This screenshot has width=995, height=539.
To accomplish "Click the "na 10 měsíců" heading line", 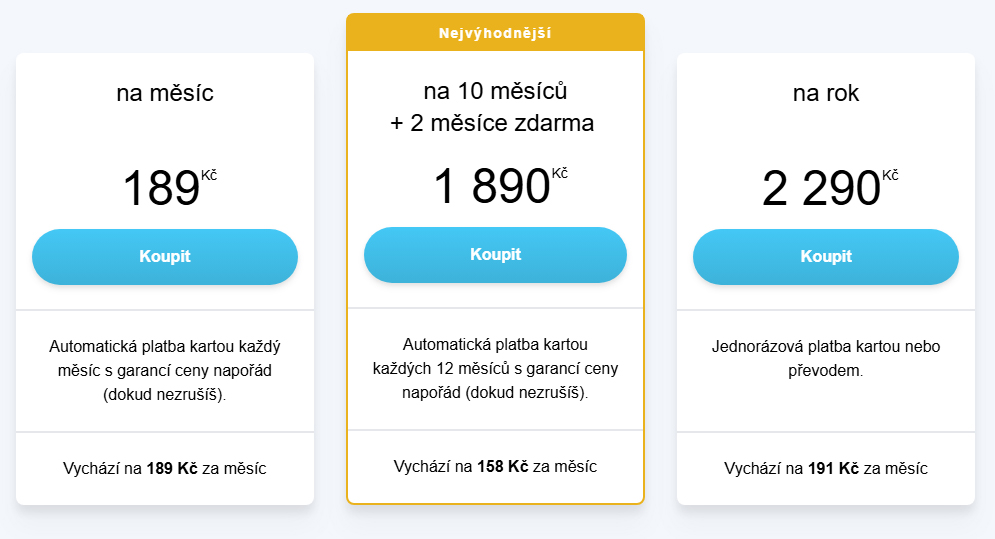I will coord(495,92).
